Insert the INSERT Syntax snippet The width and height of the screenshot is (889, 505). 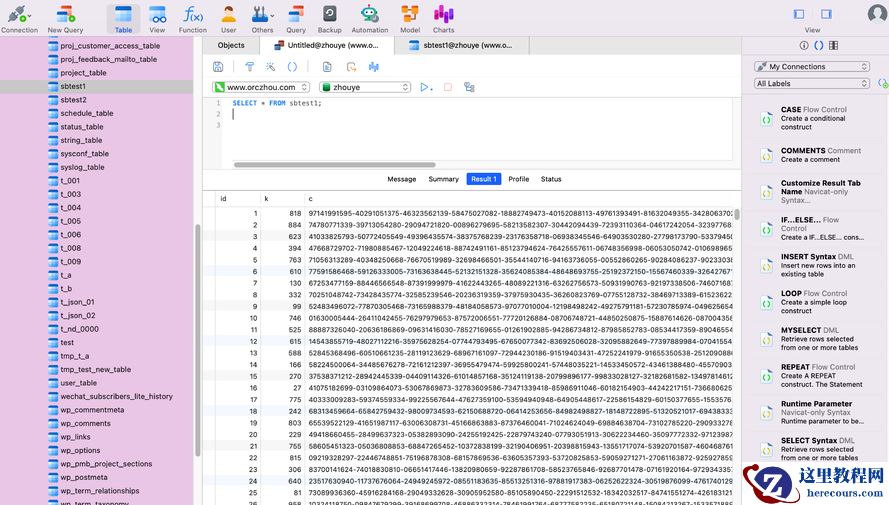[815, 265]
